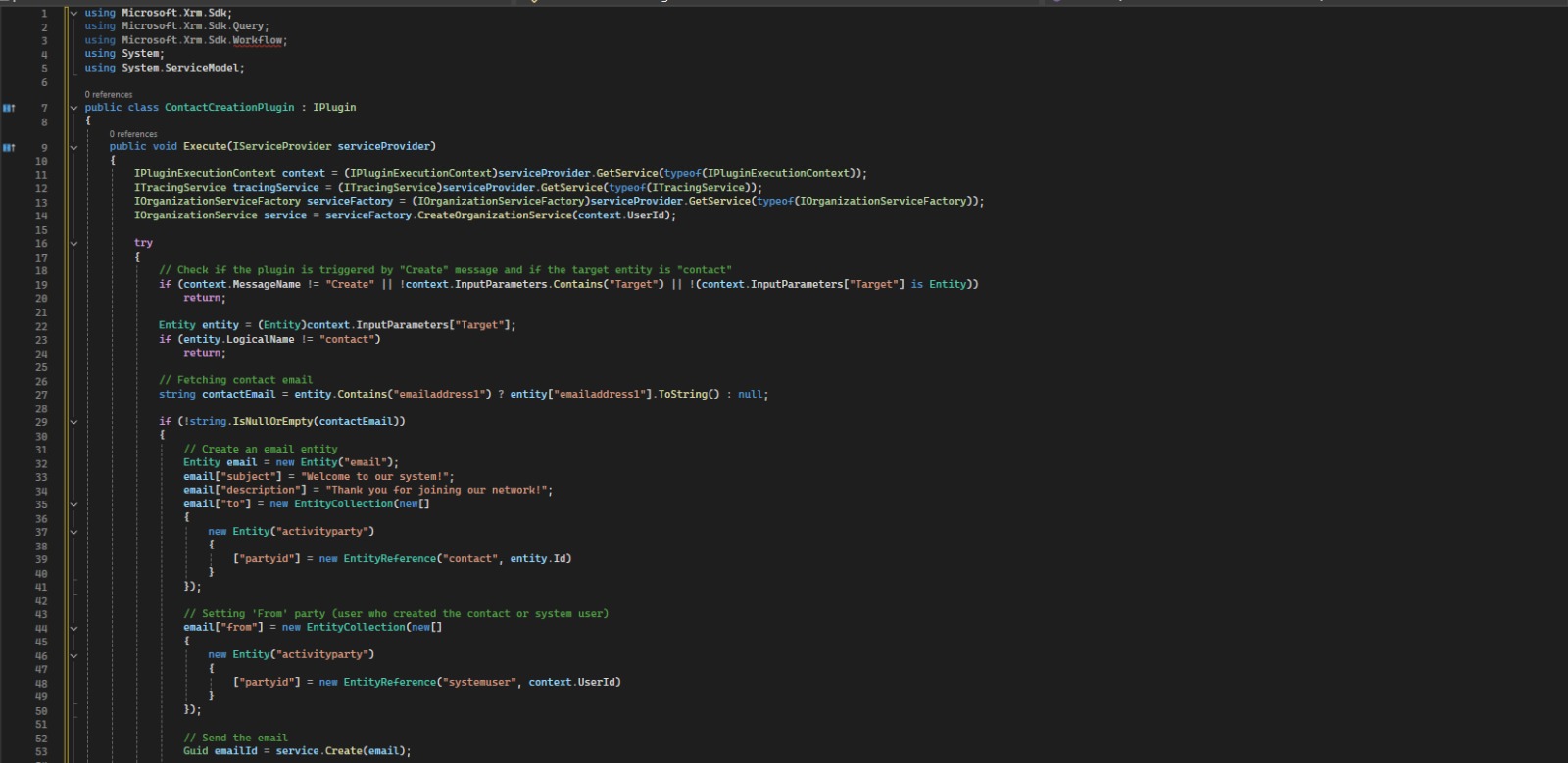Collapse the IsNullOrEmpty if-block on line 29
Image resolution: width=1568 pixels, height=763 pixels.
coord(73,422)
